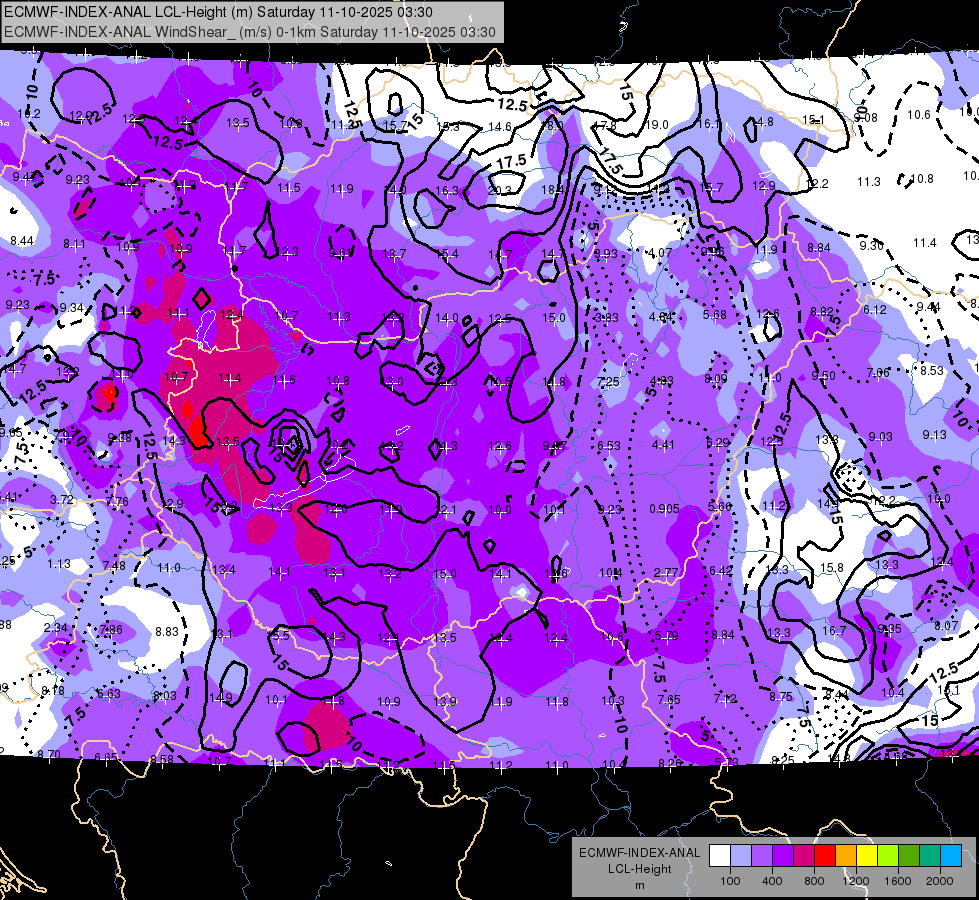
Task: Click the grid value 10.6 right of 9.08
Action: [x=919, y=114]
